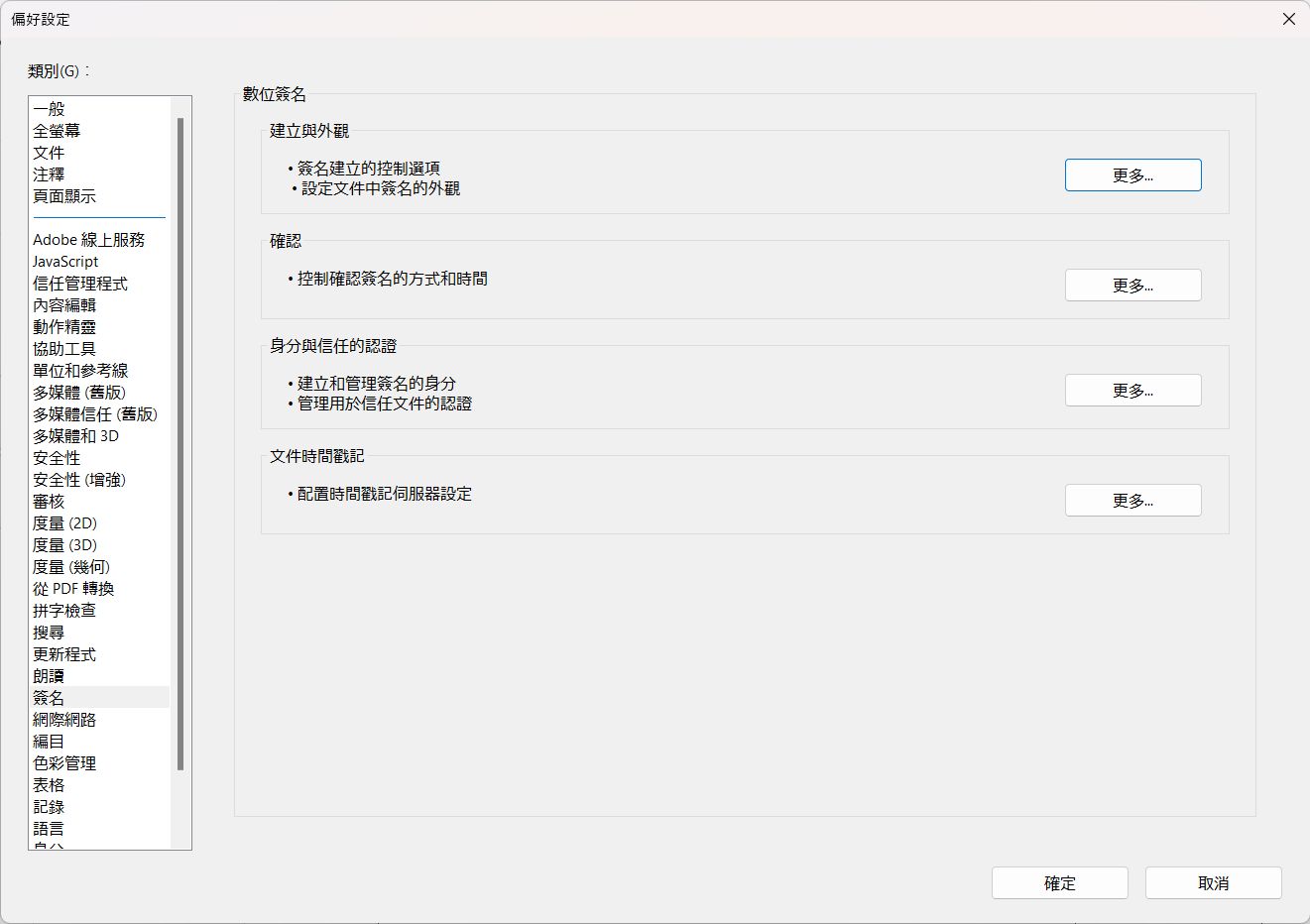Confirm settings with 確定 button
This screenshot has width=1310, height=924.
[x=1059, y=882]
